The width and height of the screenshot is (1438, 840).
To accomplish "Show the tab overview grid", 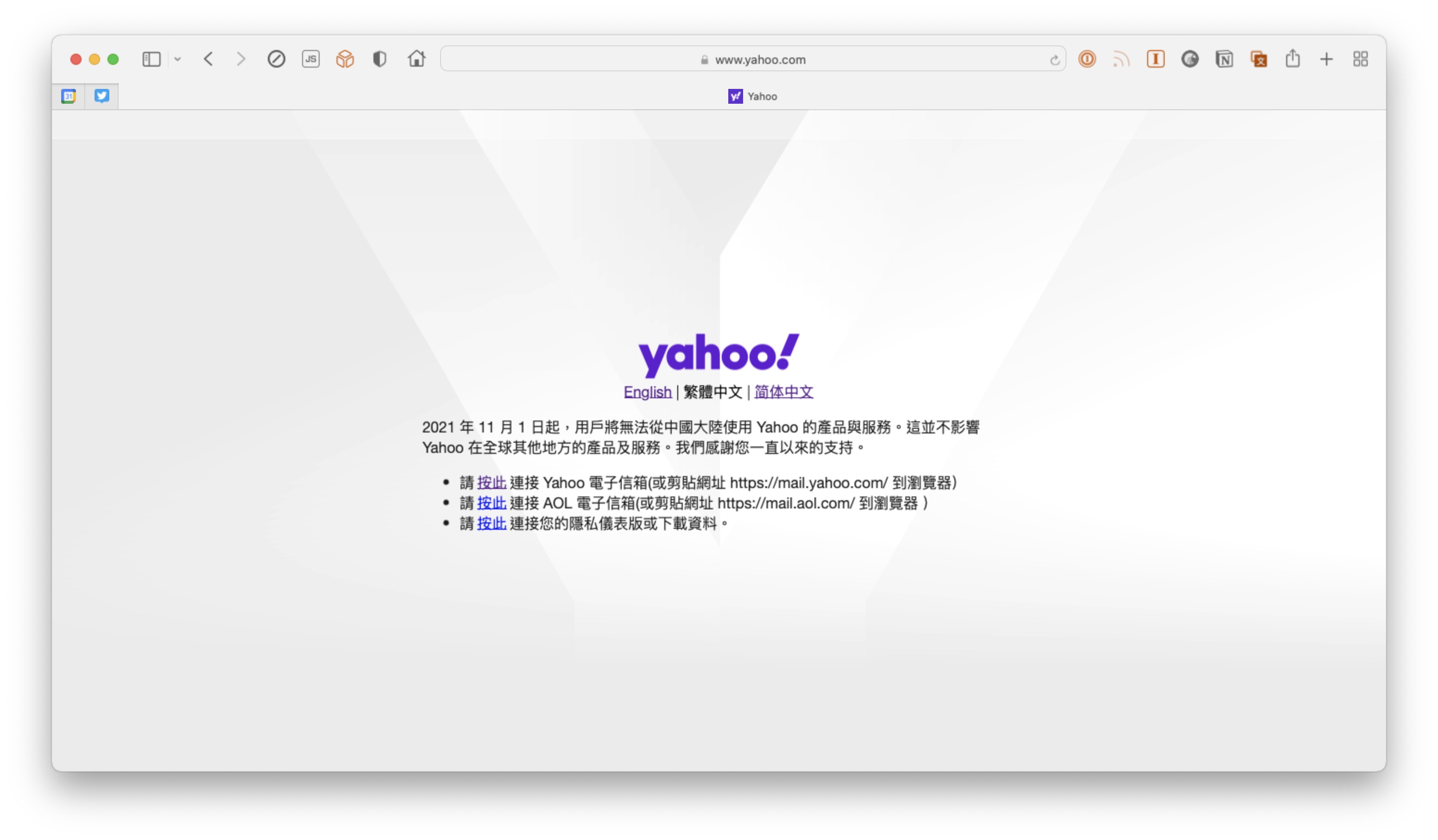I will [x=1360, y=59].
